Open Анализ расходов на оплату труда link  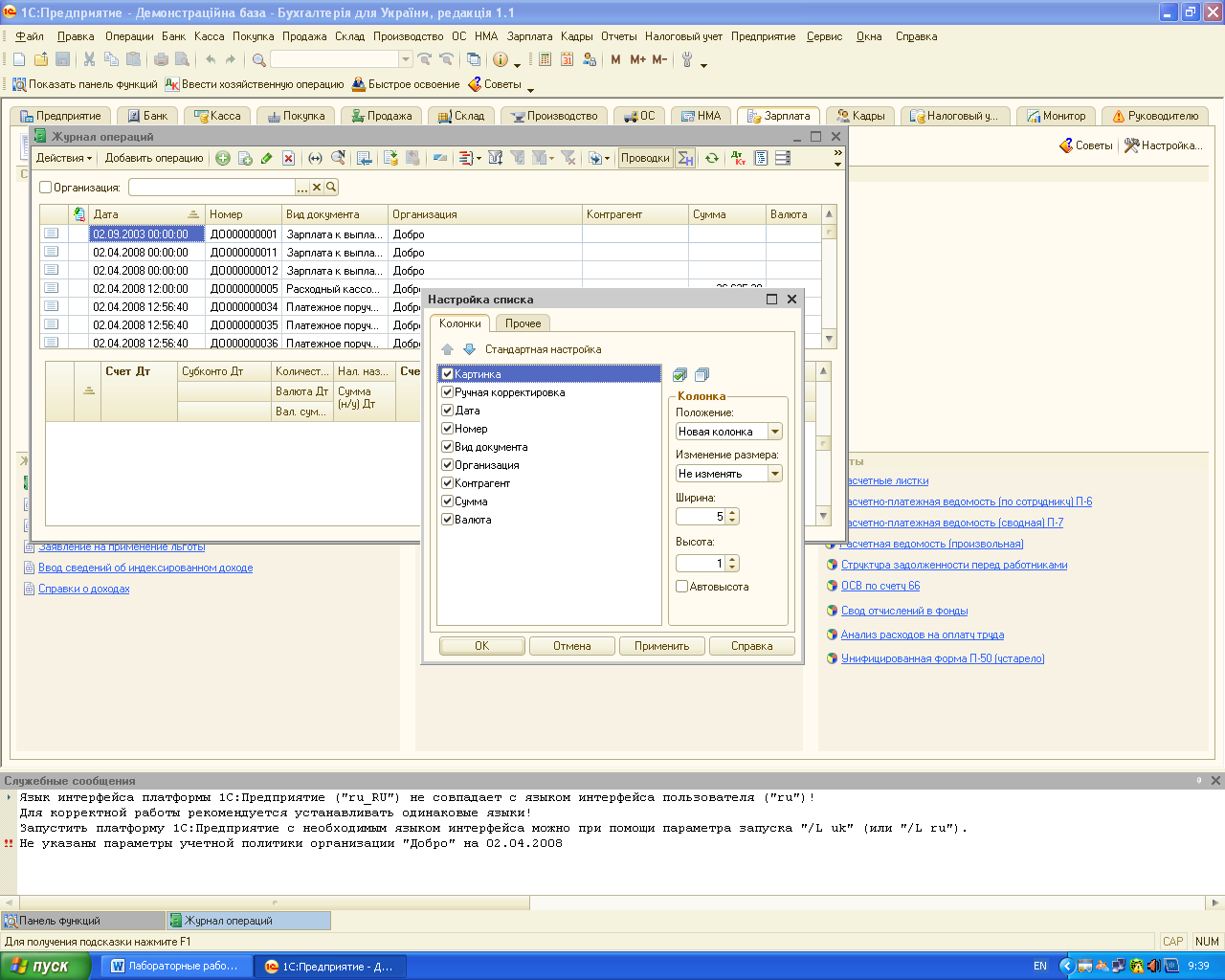(x=923, y=635)
